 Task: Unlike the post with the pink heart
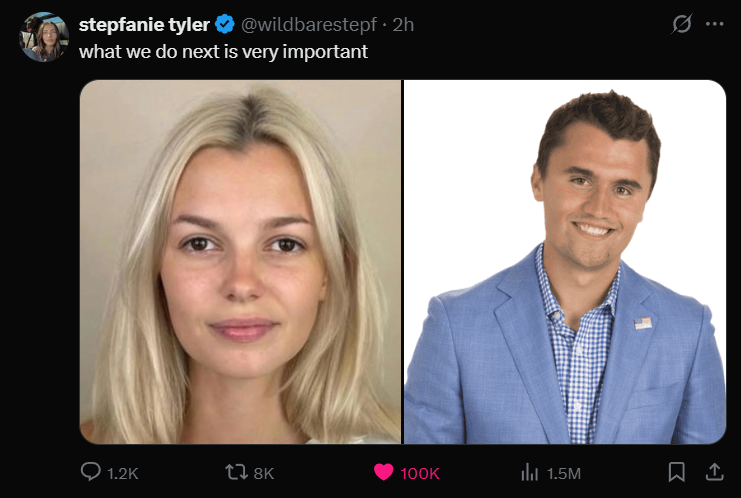[382, 472]
